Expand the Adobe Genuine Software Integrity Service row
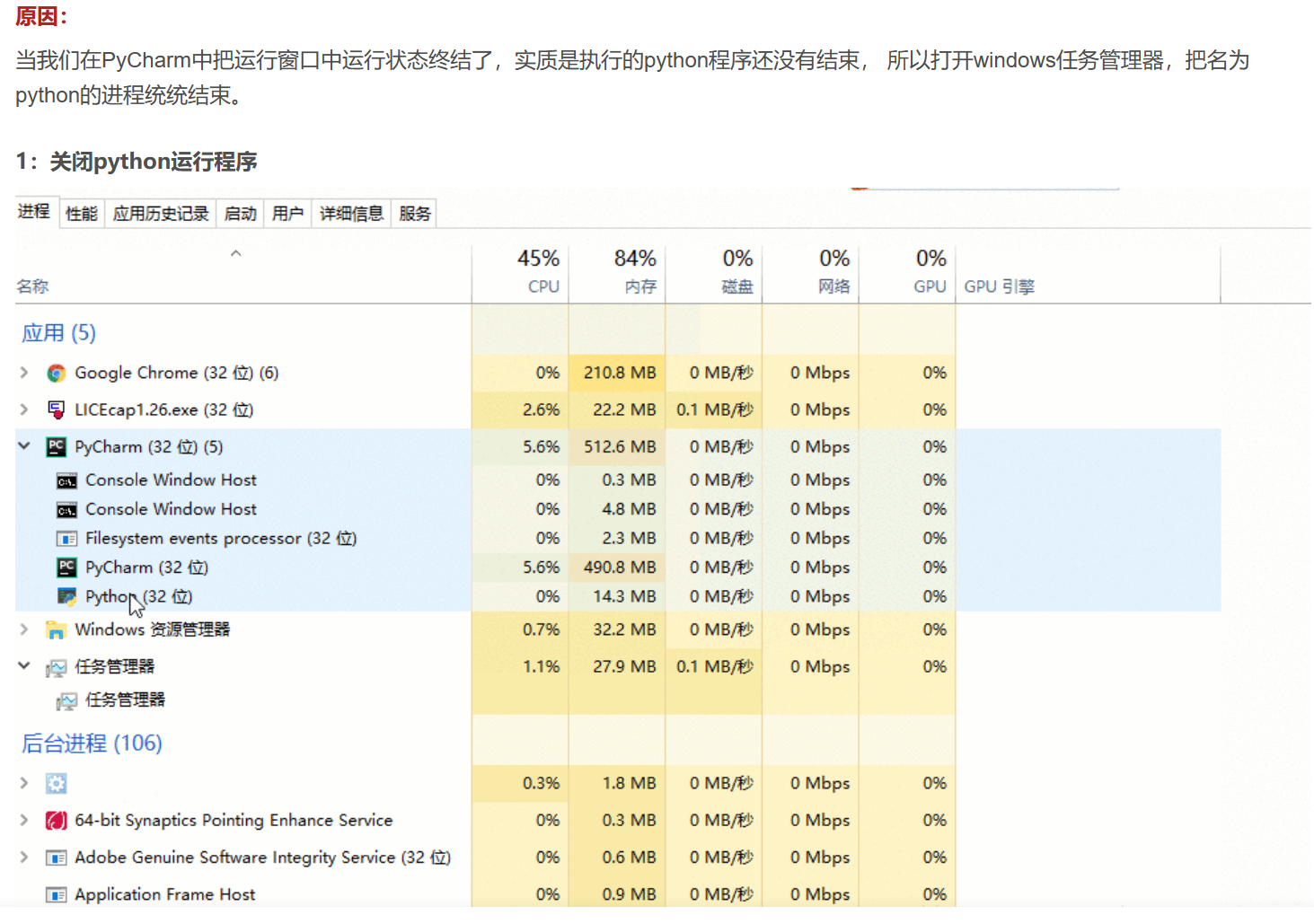The height and width of the screenshot is (924, 1314). (24, 858)
